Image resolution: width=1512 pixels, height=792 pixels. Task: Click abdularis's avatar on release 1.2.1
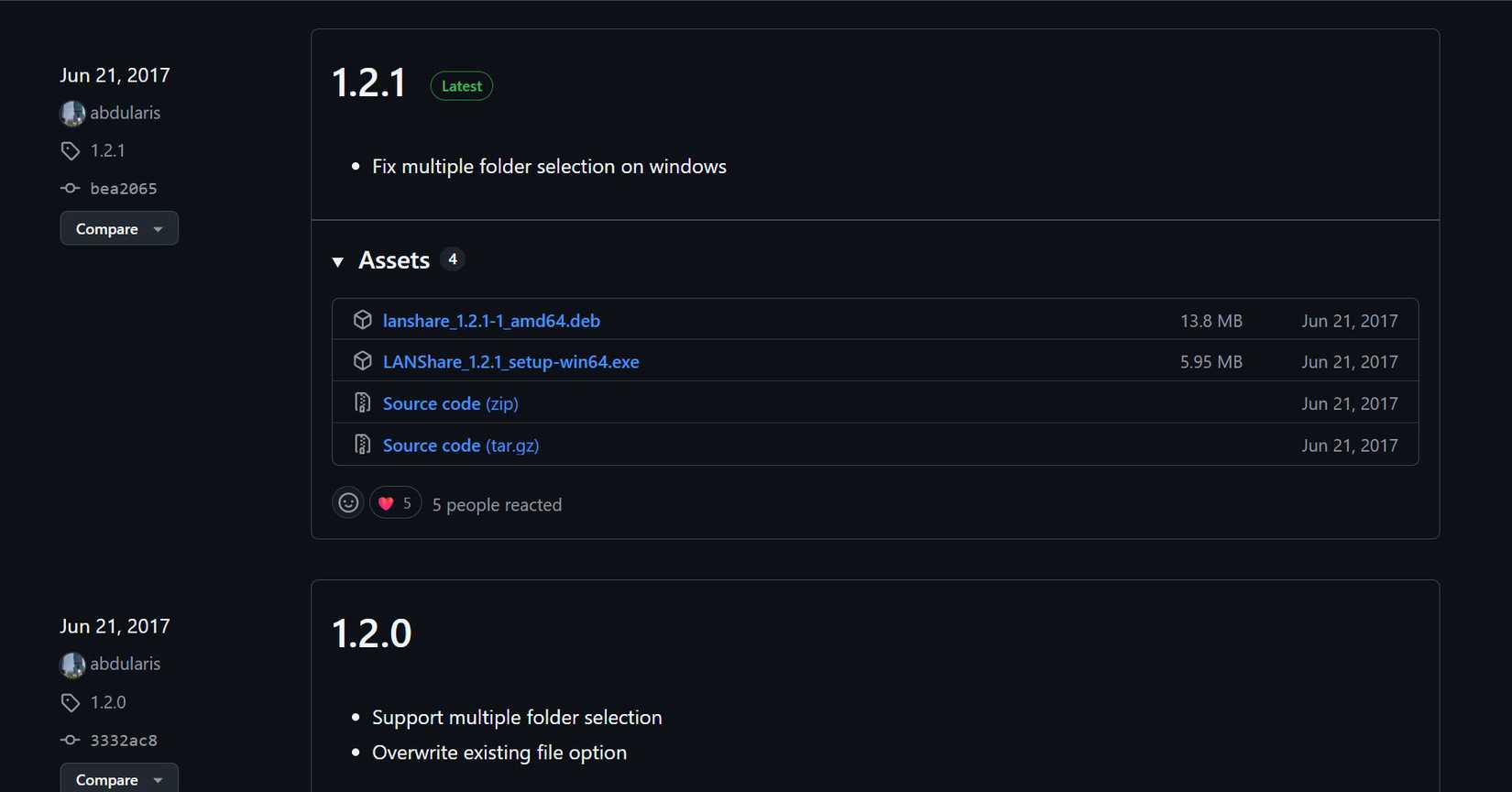pyautogui.click(x=71, y=112)
